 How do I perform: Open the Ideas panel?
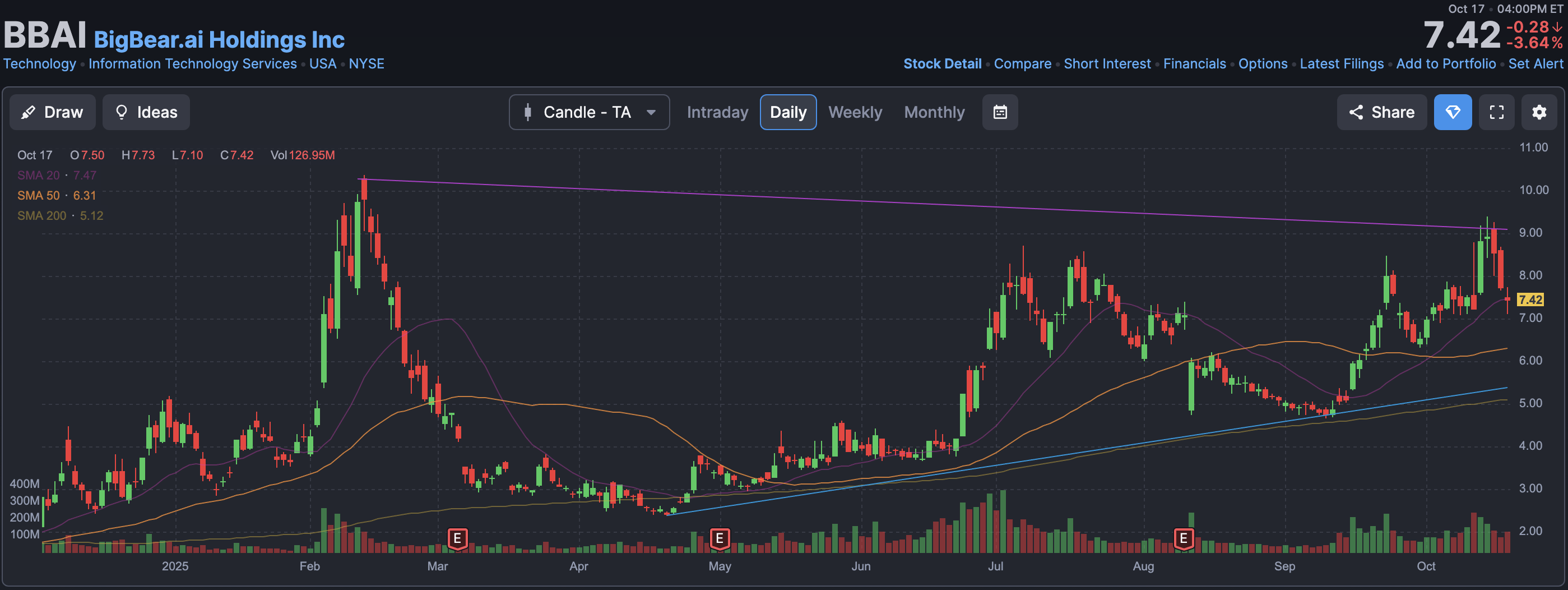coord(146,112)
